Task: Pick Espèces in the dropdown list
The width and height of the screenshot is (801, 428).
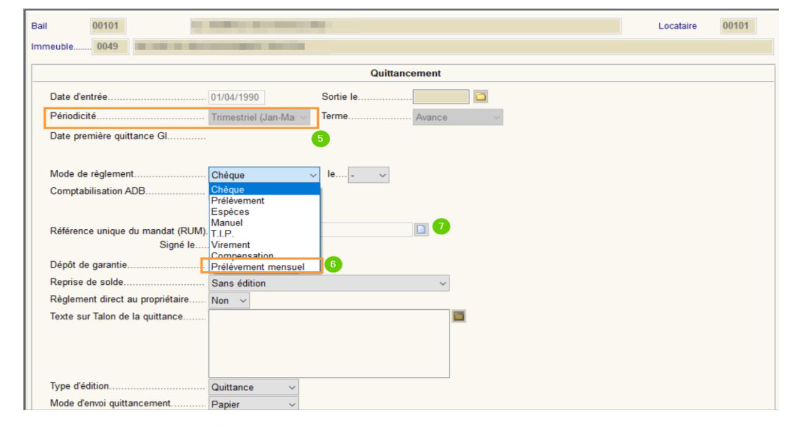Action: click(232, 212)
